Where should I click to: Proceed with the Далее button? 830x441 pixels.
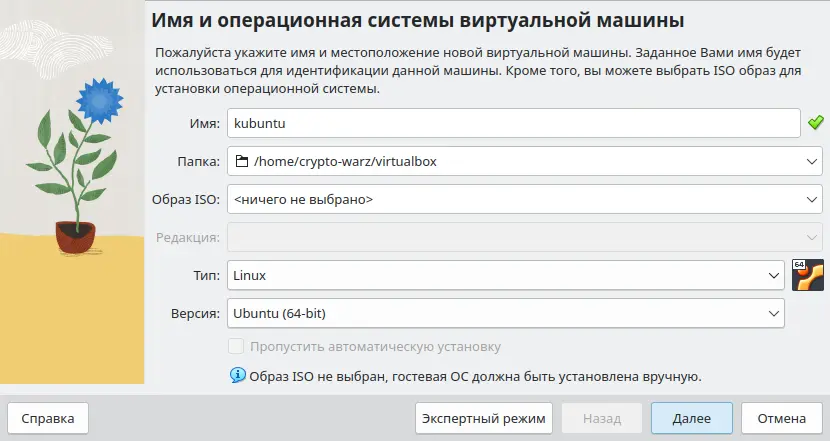(x=692, y=418)
